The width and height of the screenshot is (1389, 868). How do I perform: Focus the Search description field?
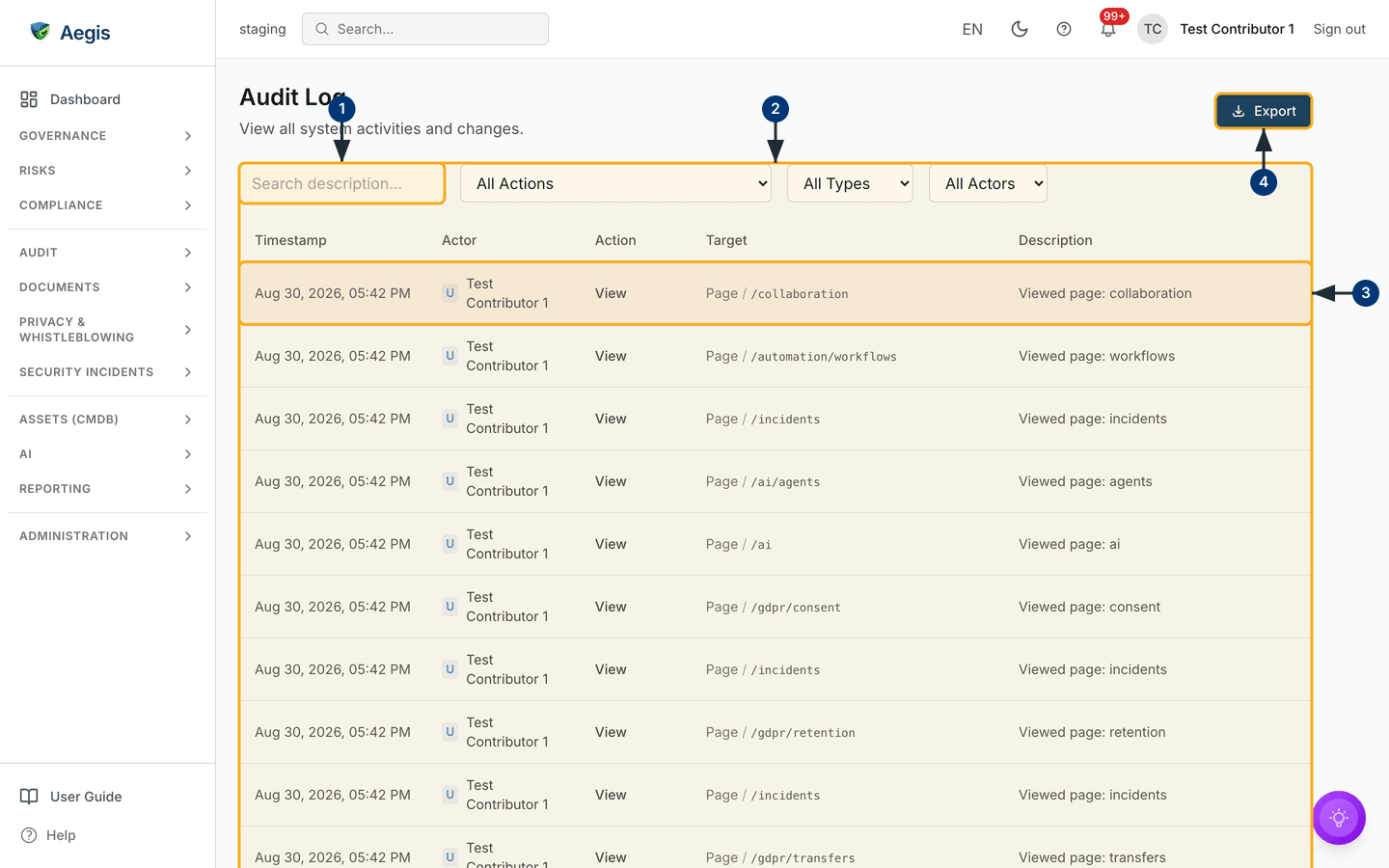pos(341,183)
